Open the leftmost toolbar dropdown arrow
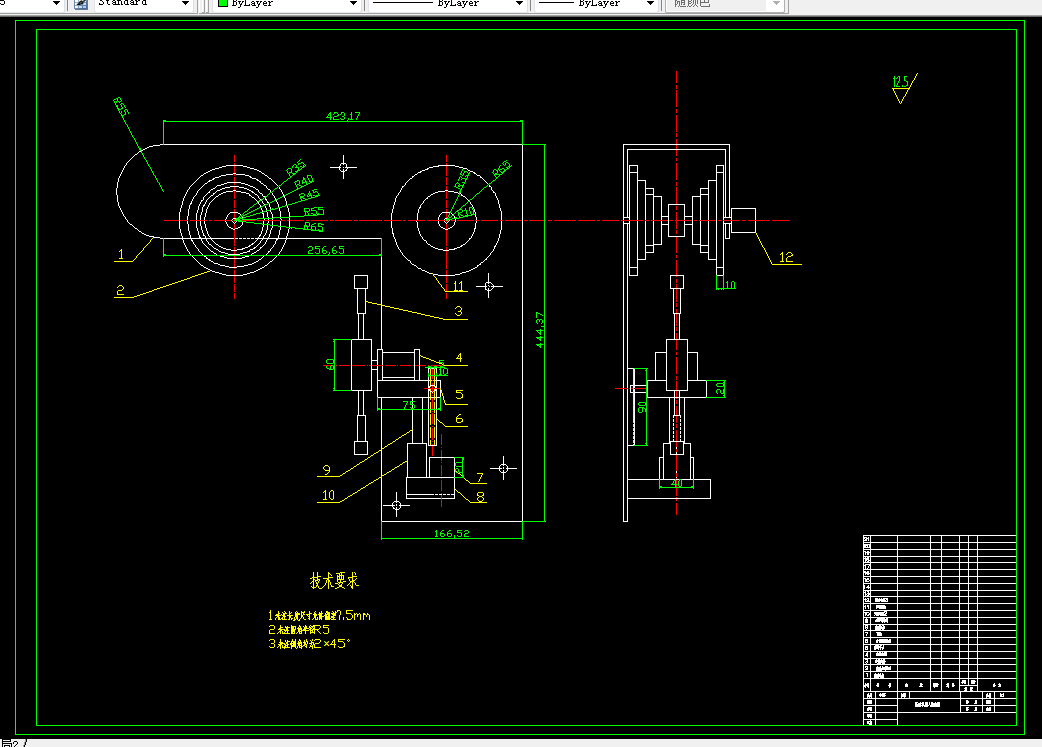 (56, 3)
